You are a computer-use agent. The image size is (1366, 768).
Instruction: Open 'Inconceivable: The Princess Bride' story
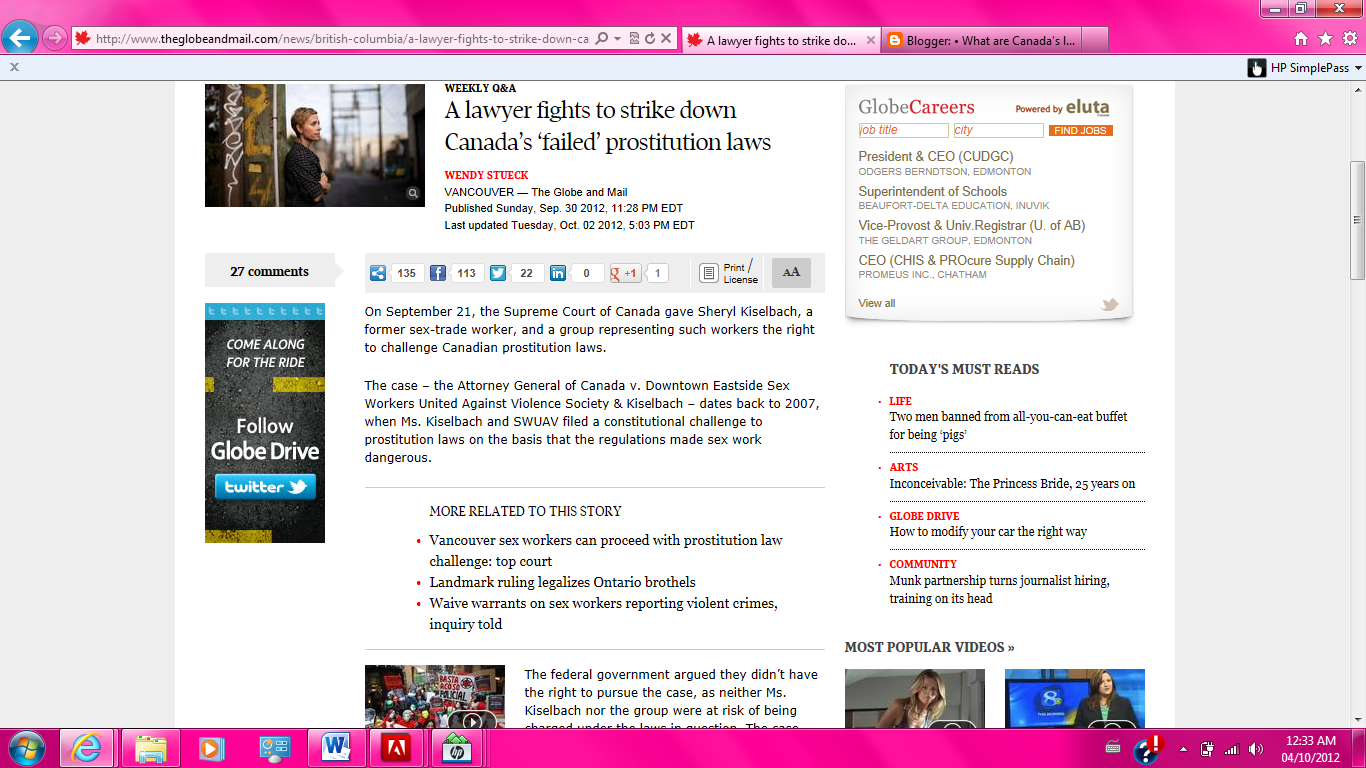point(1013,484)
